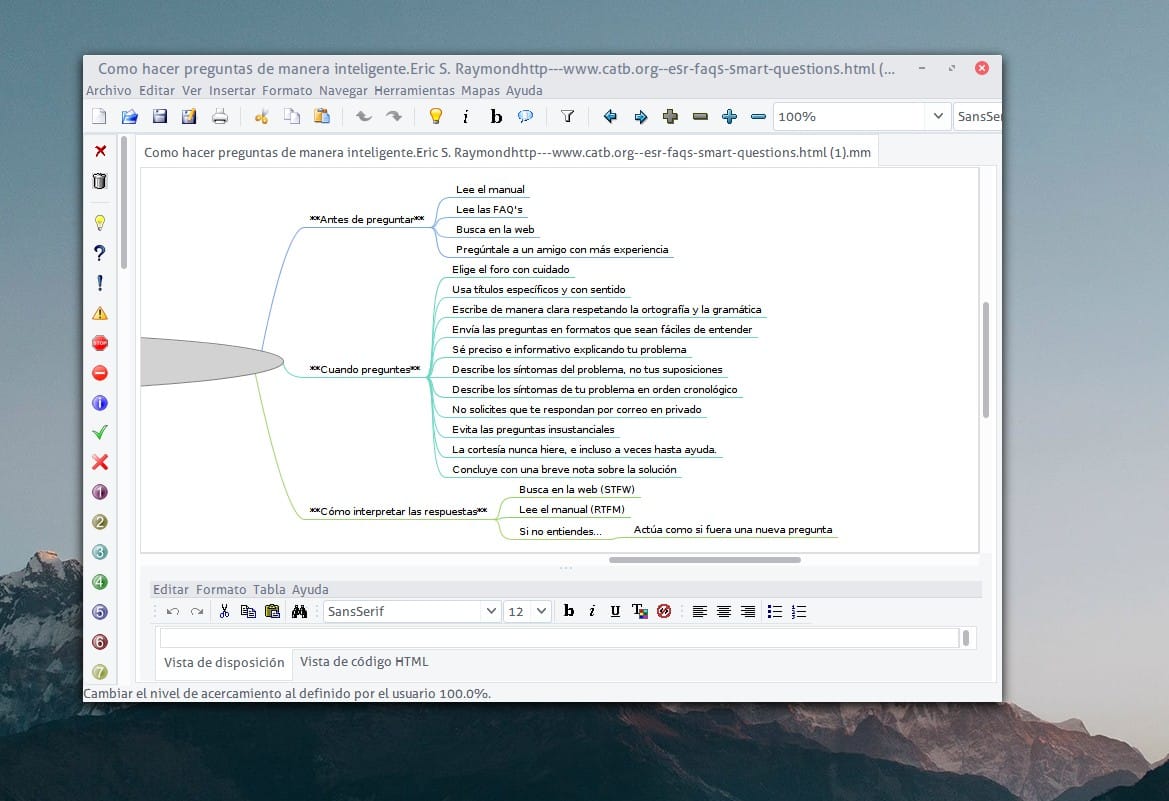Add the red stop sign icon
Image resolution: width=1169 pixels, height=801 pixels.
[99, 342]
